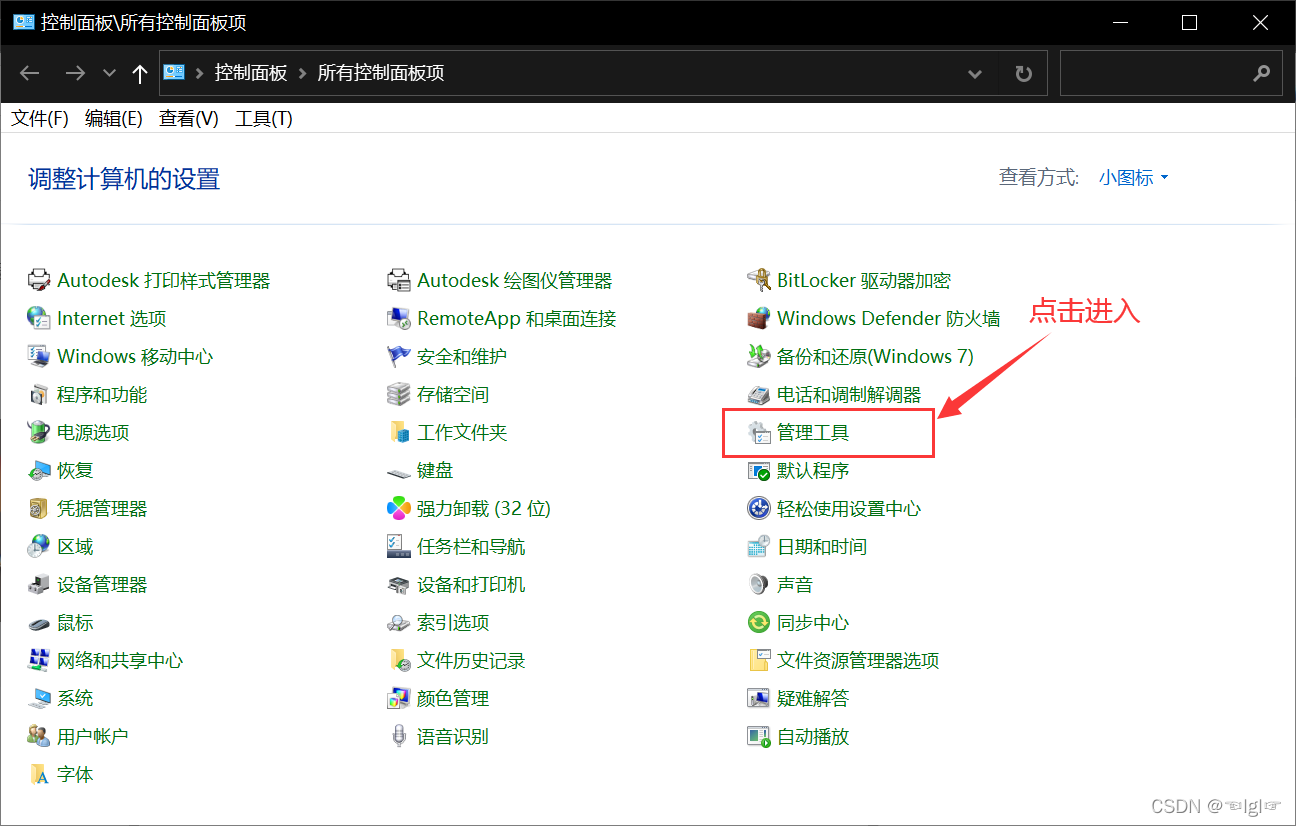Click the 工作文件夹 icon
Image resolution: width=1296 pixels, height=826 pixels.
[399, 432]
